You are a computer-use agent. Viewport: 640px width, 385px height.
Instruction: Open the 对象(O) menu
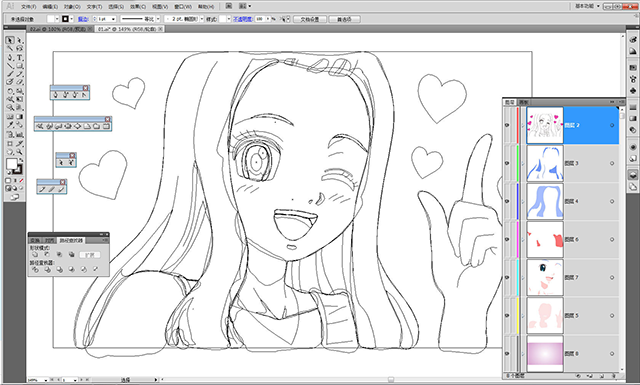tap(72, 7)
